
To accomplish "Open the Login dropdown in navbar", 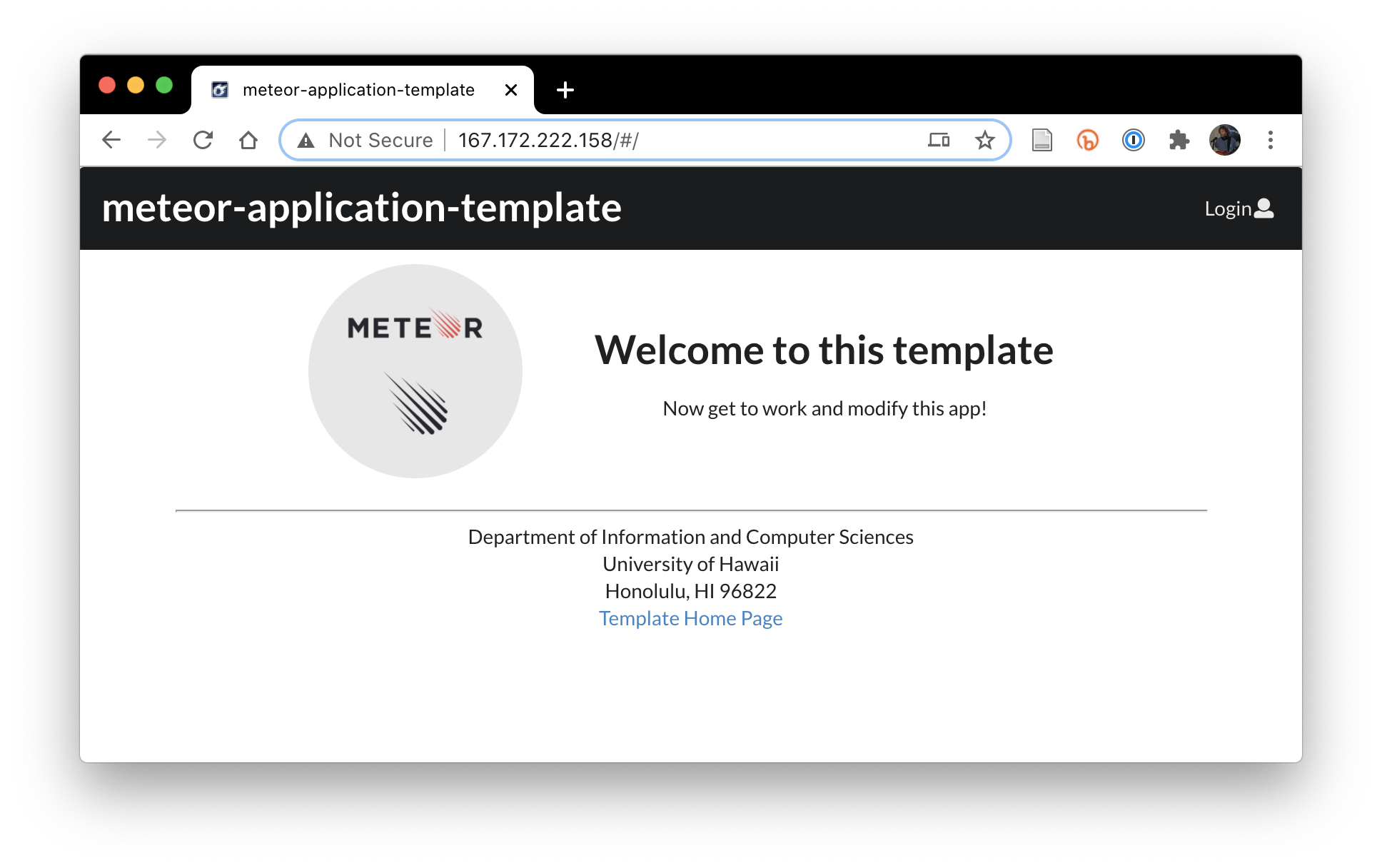I will (1239, 208).
